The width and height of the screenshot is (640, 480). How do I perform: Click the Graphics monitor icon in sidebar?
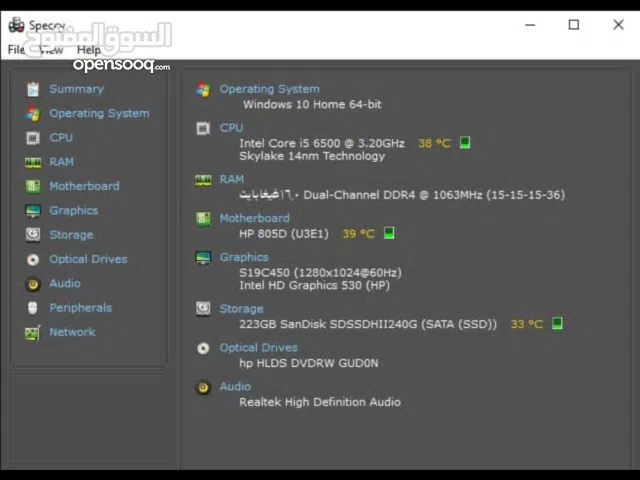[33, 211]
